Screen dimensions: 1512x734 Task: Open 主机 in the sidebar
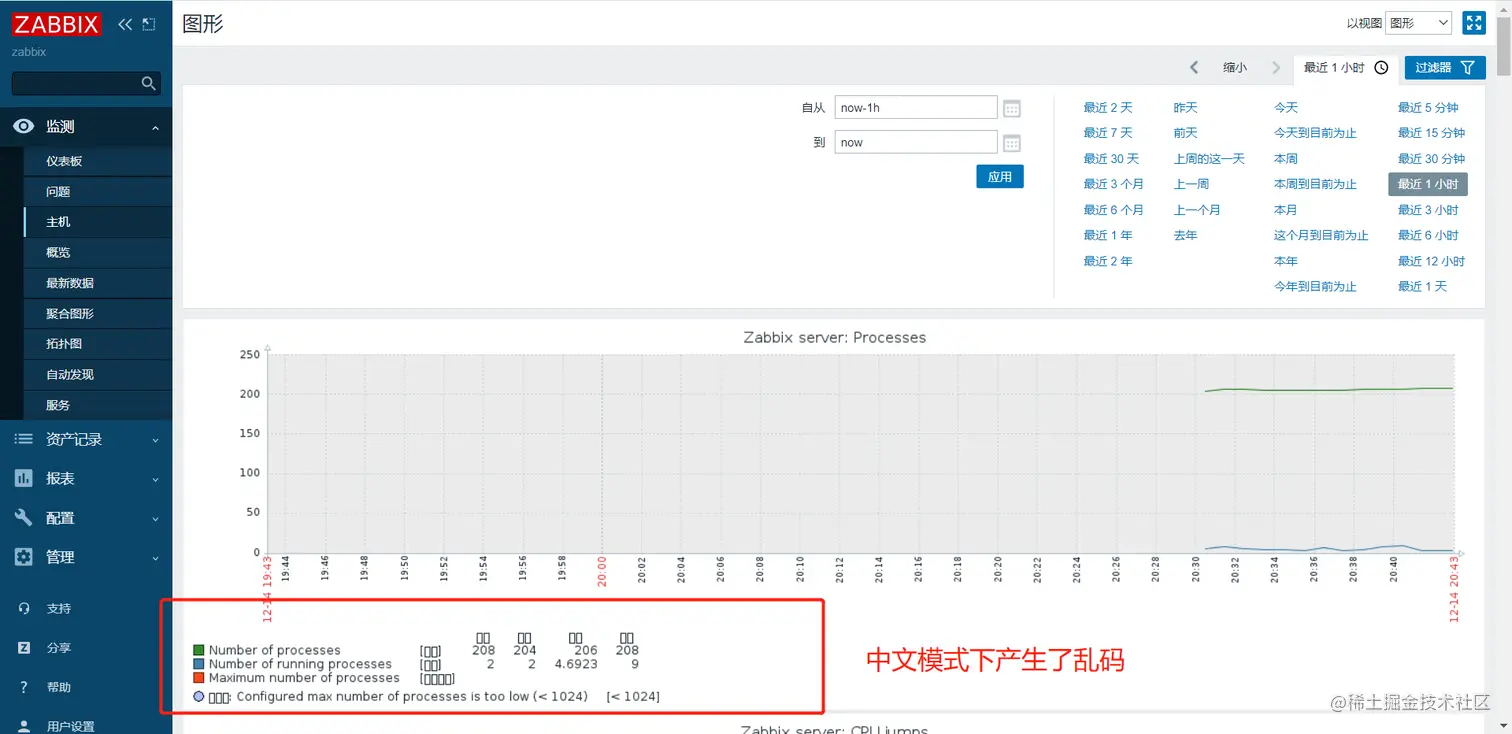pos(58,222)
